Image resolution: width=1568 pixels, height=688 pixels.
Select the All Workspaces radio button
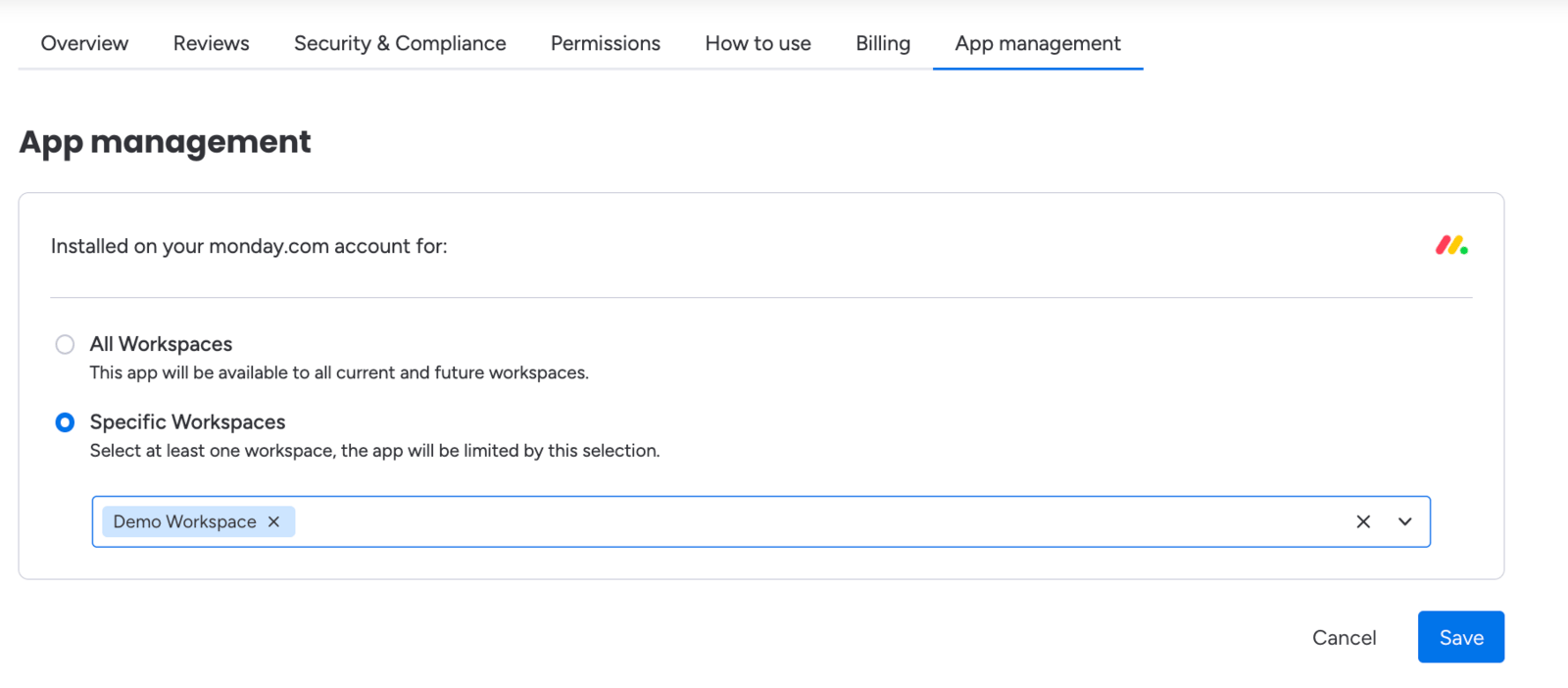[x=65, y=344]
